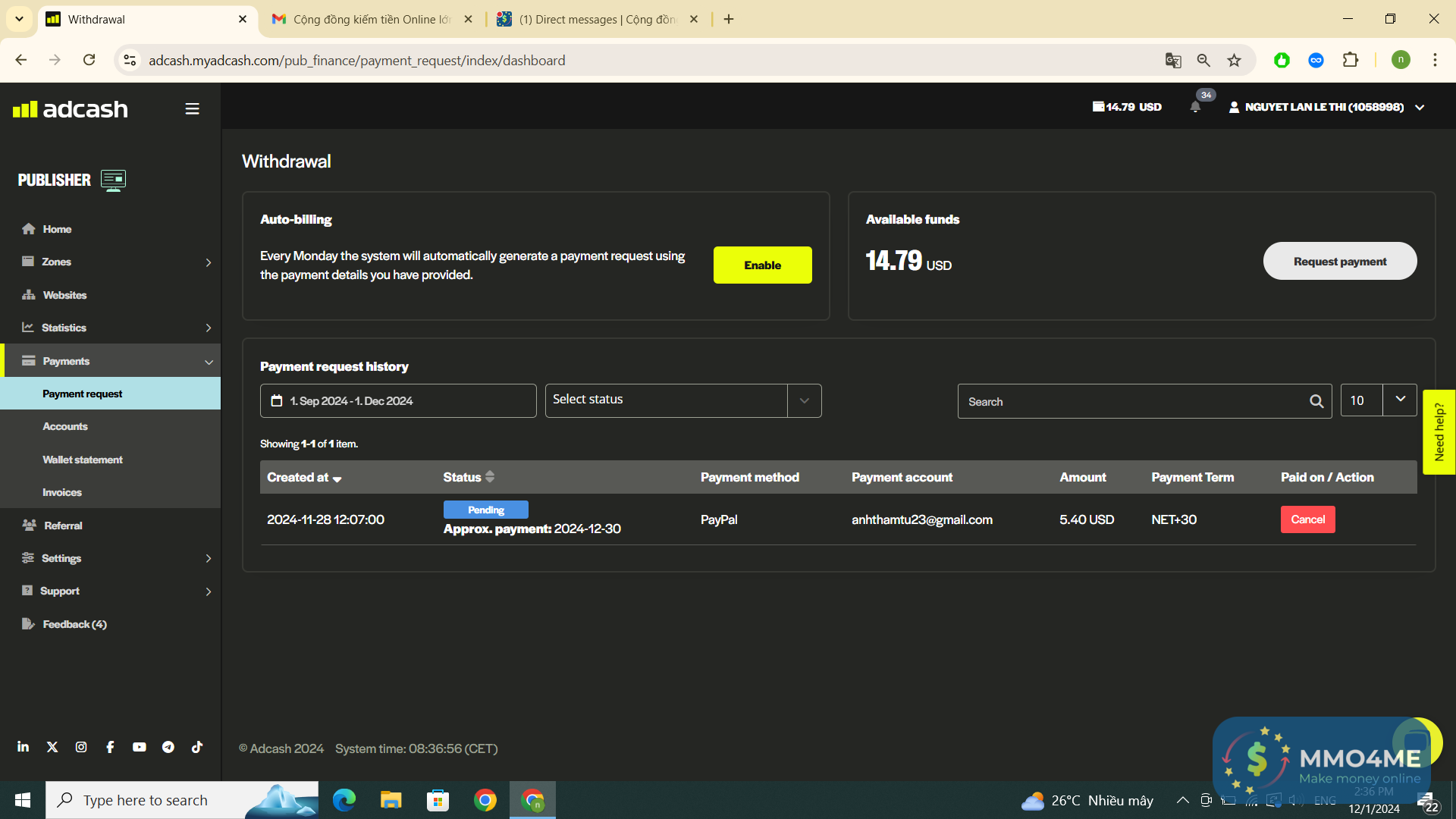Click the Request payment button
Screen dimensions: 1456x819
1339,262
